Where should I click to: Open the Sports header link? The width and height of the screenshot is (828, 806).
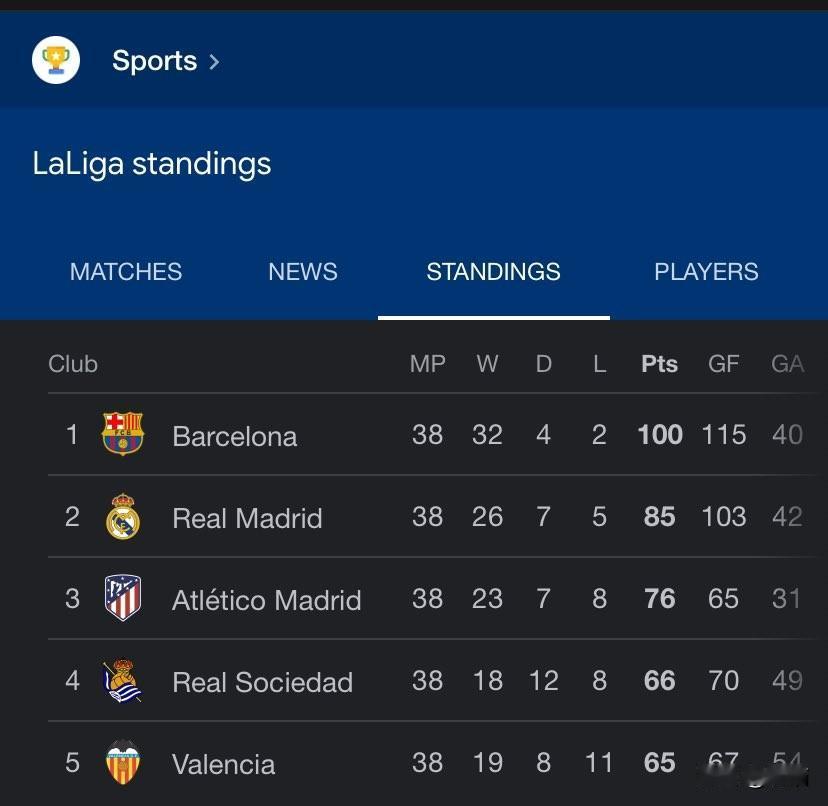point(154,61)
